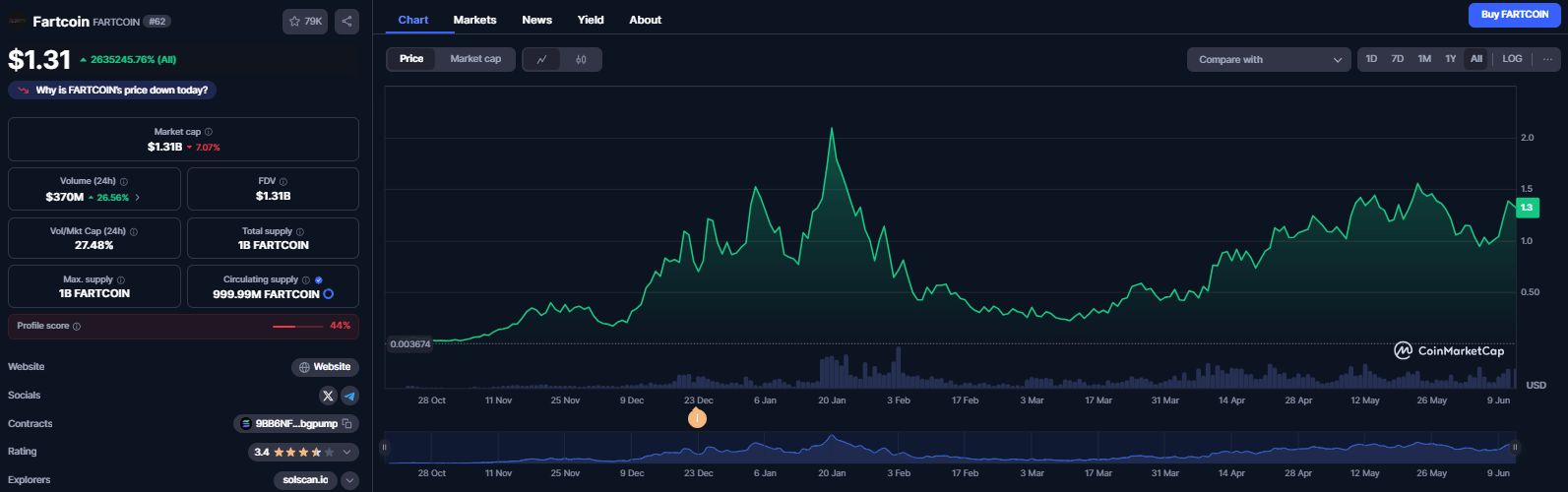Click the 0.003674 starting price label
The width and height of the screenshot is (1568, 492).
pos(410,344)
